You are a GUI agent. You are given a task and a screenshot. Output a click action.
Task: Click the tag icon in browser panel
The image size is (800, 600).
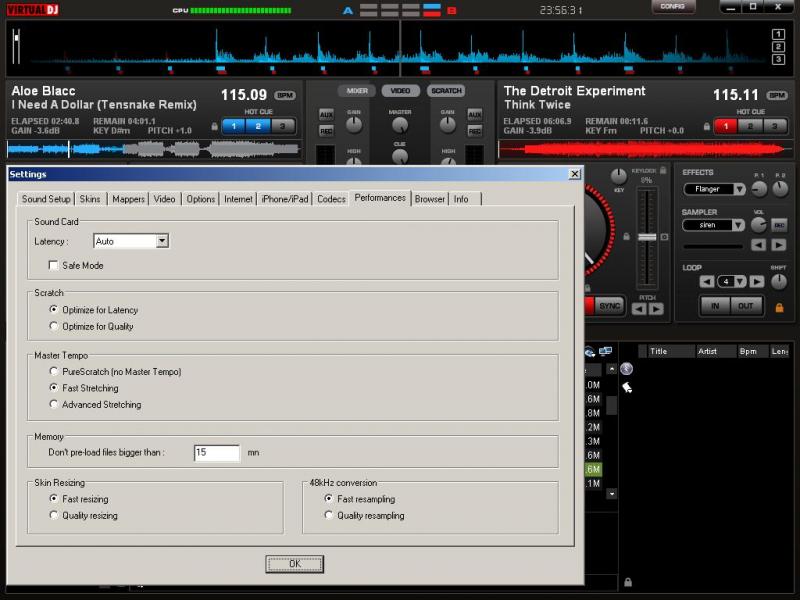tap(627, 388)
